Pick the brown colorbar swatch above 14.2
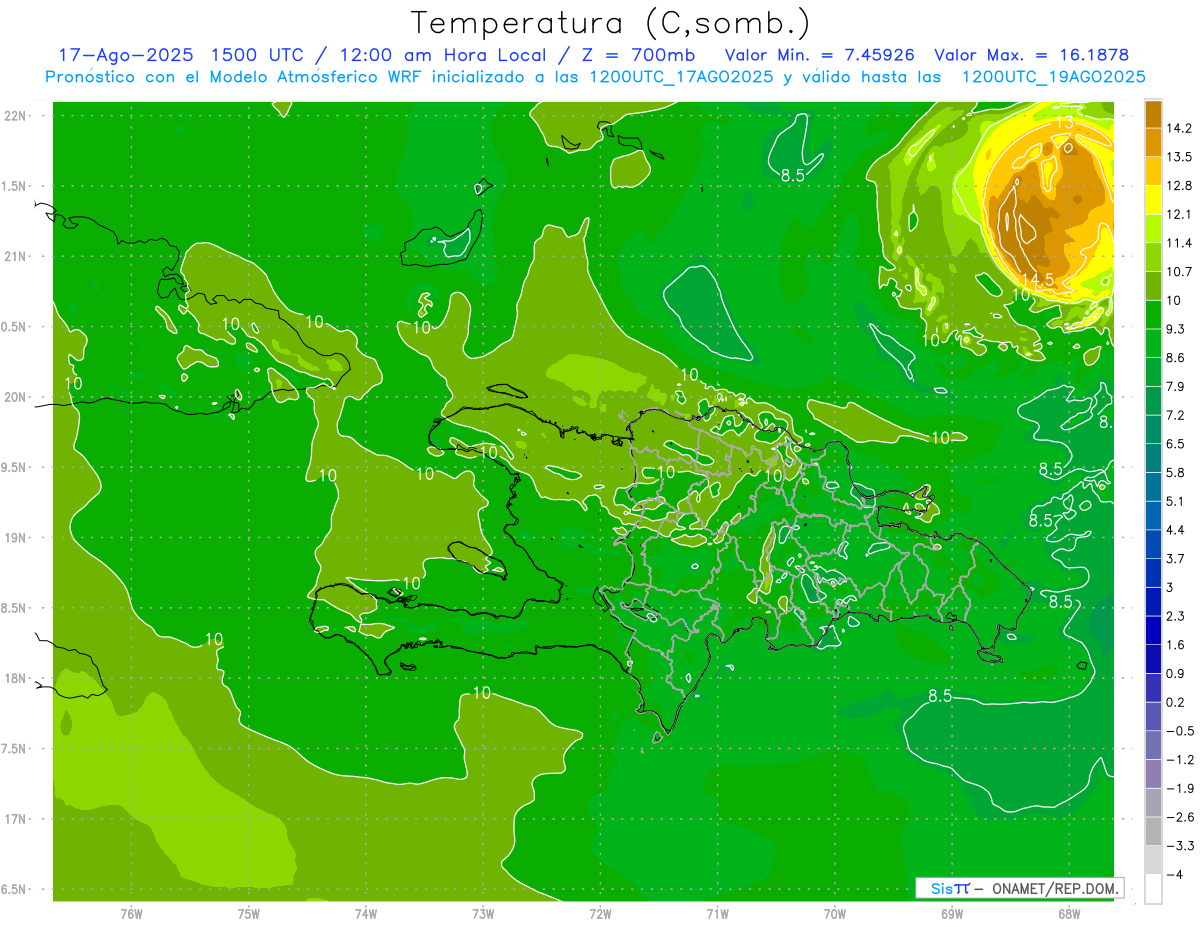 1154,114
